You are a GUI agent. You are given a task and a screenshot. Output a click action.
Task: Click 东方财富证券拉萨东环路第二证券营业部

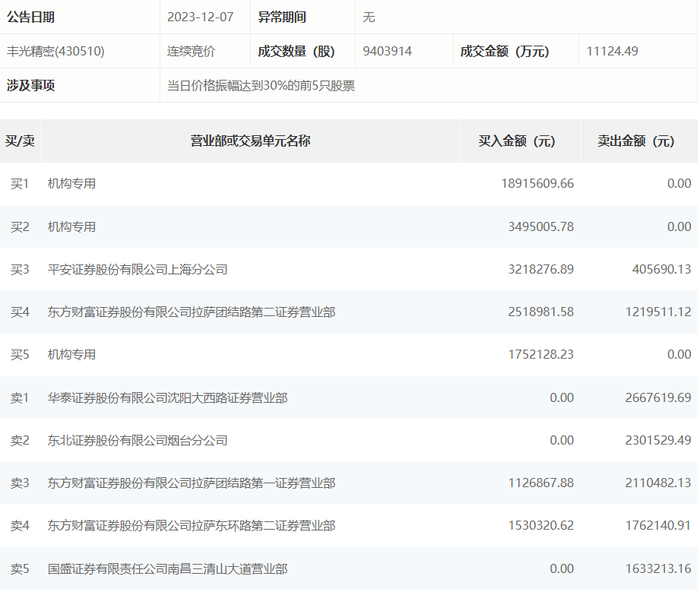192,525
